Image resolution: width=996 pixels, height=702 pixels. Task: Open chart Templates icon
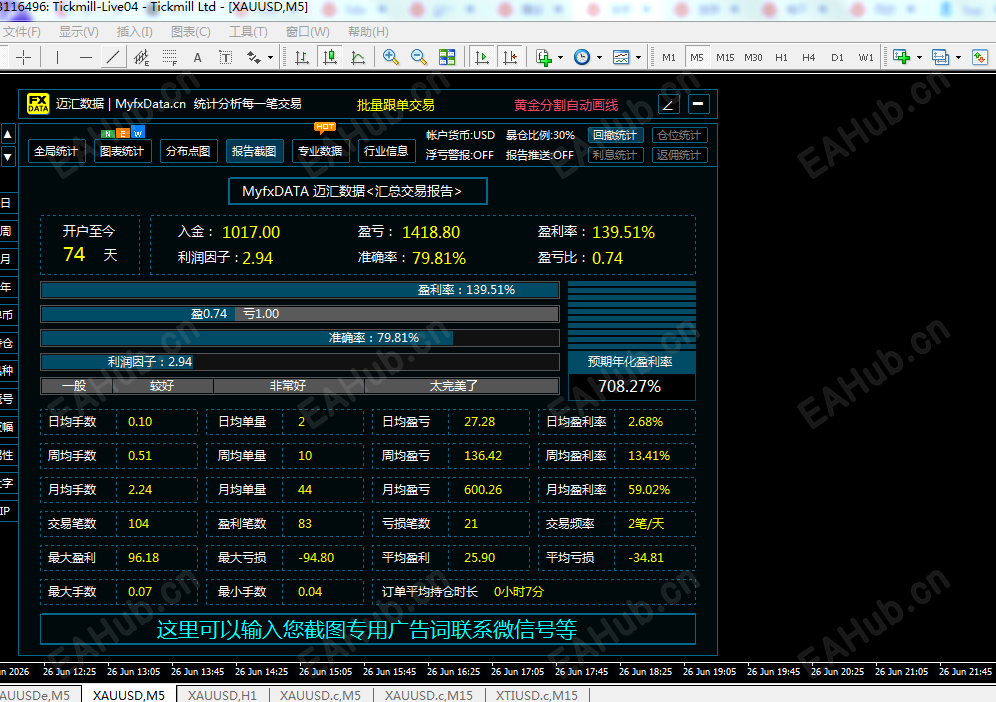(621, 58)
